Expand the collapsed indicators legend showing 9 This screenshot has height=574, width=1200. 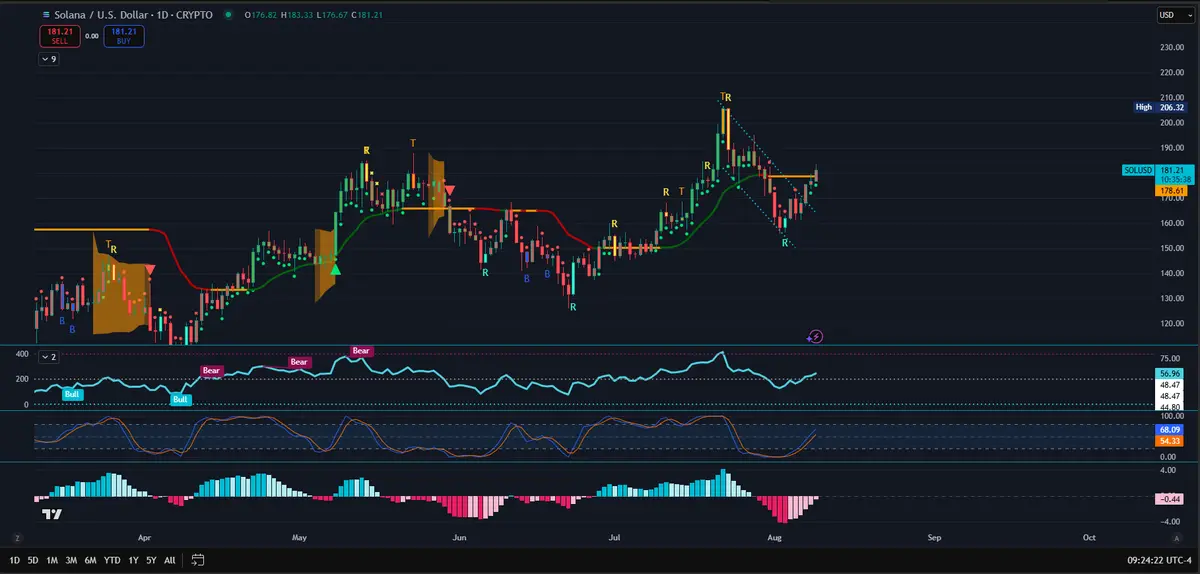coord(49,59)
